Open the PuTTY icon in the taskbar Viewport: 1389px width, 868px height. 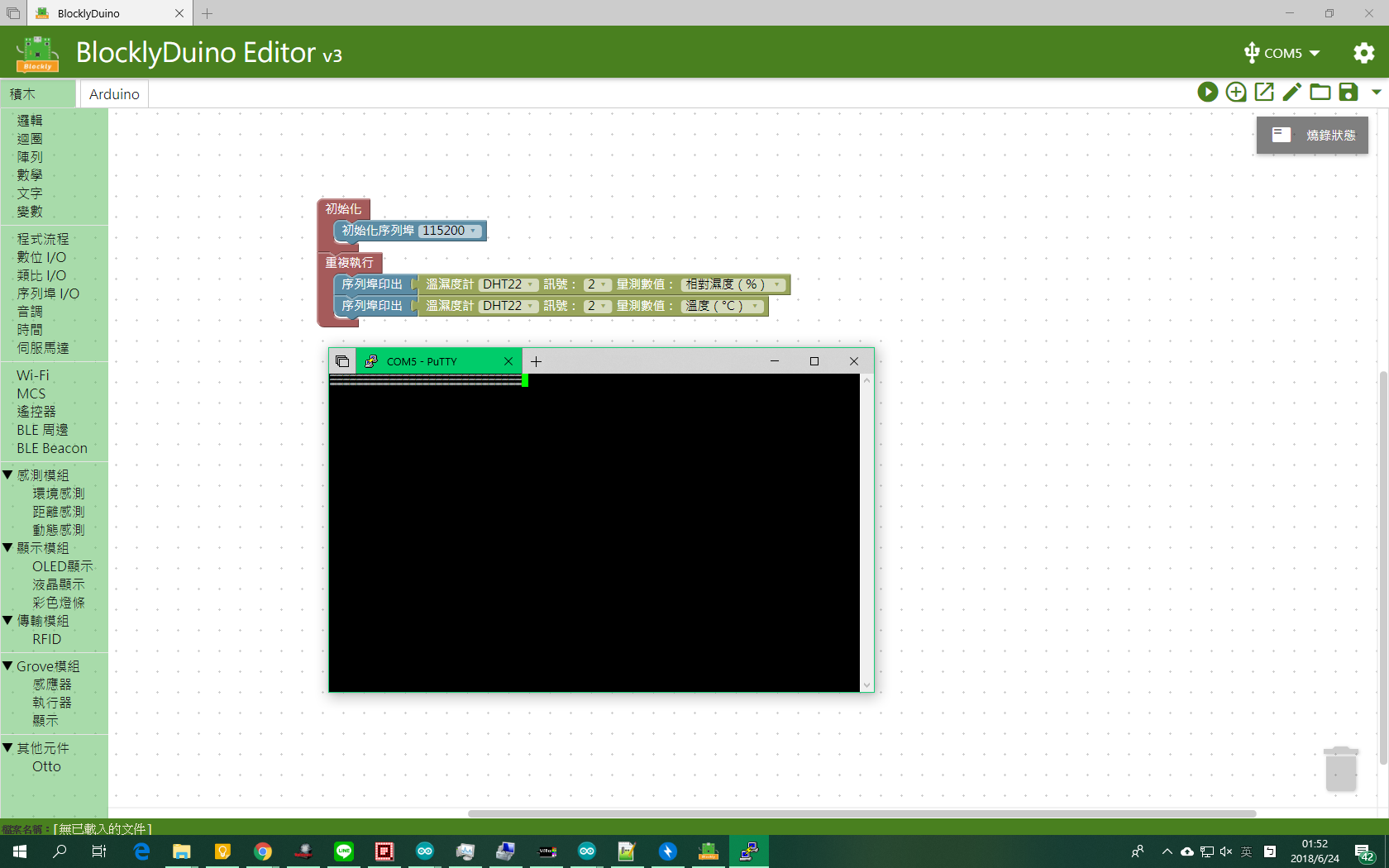click(749, 851)
